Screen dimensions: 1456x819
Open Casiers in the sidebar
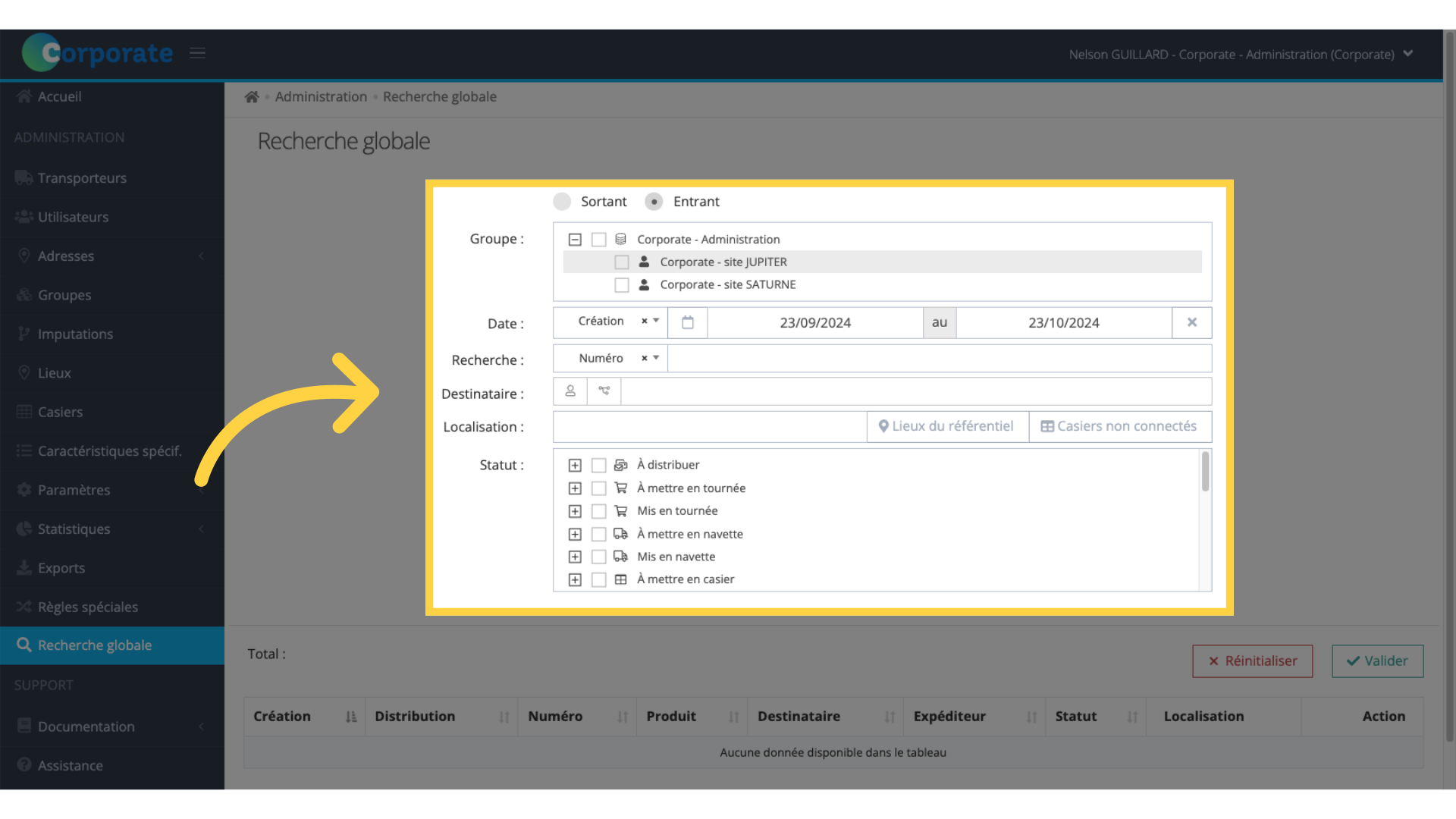(112, 413)
